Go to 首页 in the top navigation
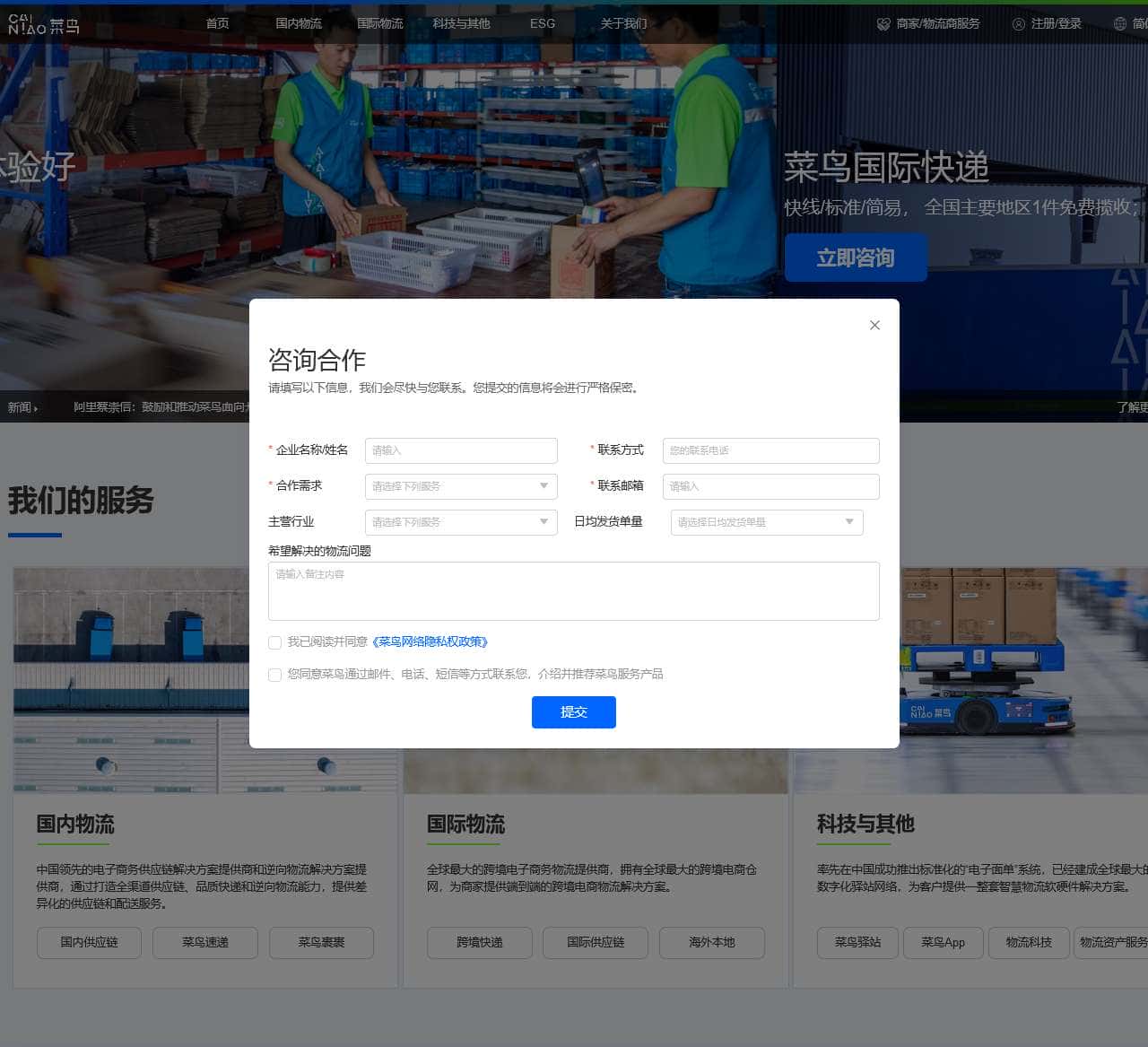Viewport: 1148px width, 1047px height. pos(217,23)
